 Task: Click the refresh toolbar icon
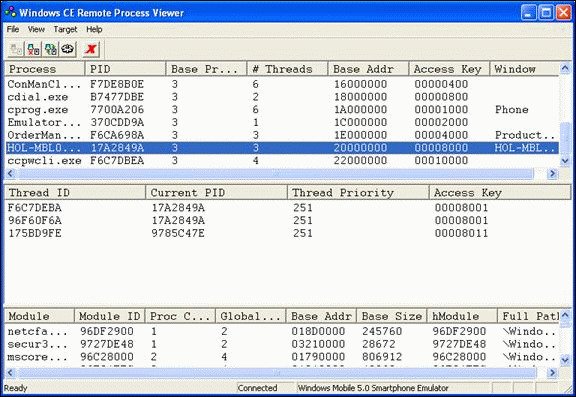click(68, 49)
